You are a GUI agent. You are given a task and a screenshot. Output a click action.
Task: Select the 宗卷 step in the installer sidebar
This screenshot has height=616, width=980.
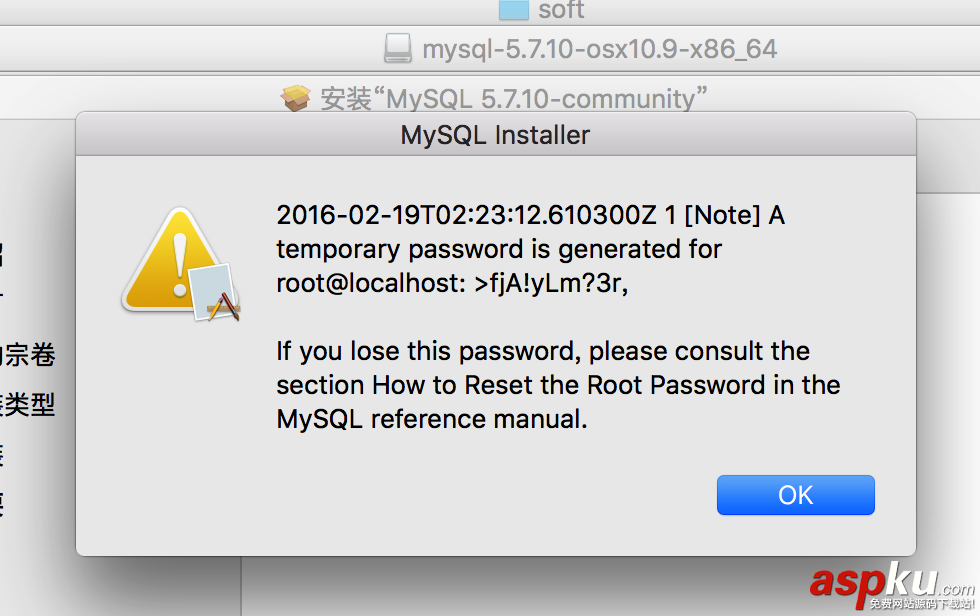30,355
